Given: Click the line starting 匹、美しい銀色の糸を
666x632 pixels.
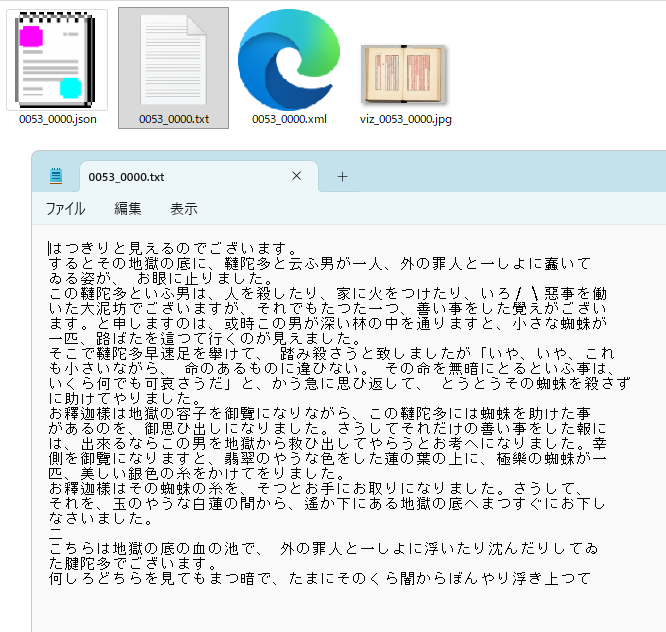Looking at the screenshot, I should 197,473.
